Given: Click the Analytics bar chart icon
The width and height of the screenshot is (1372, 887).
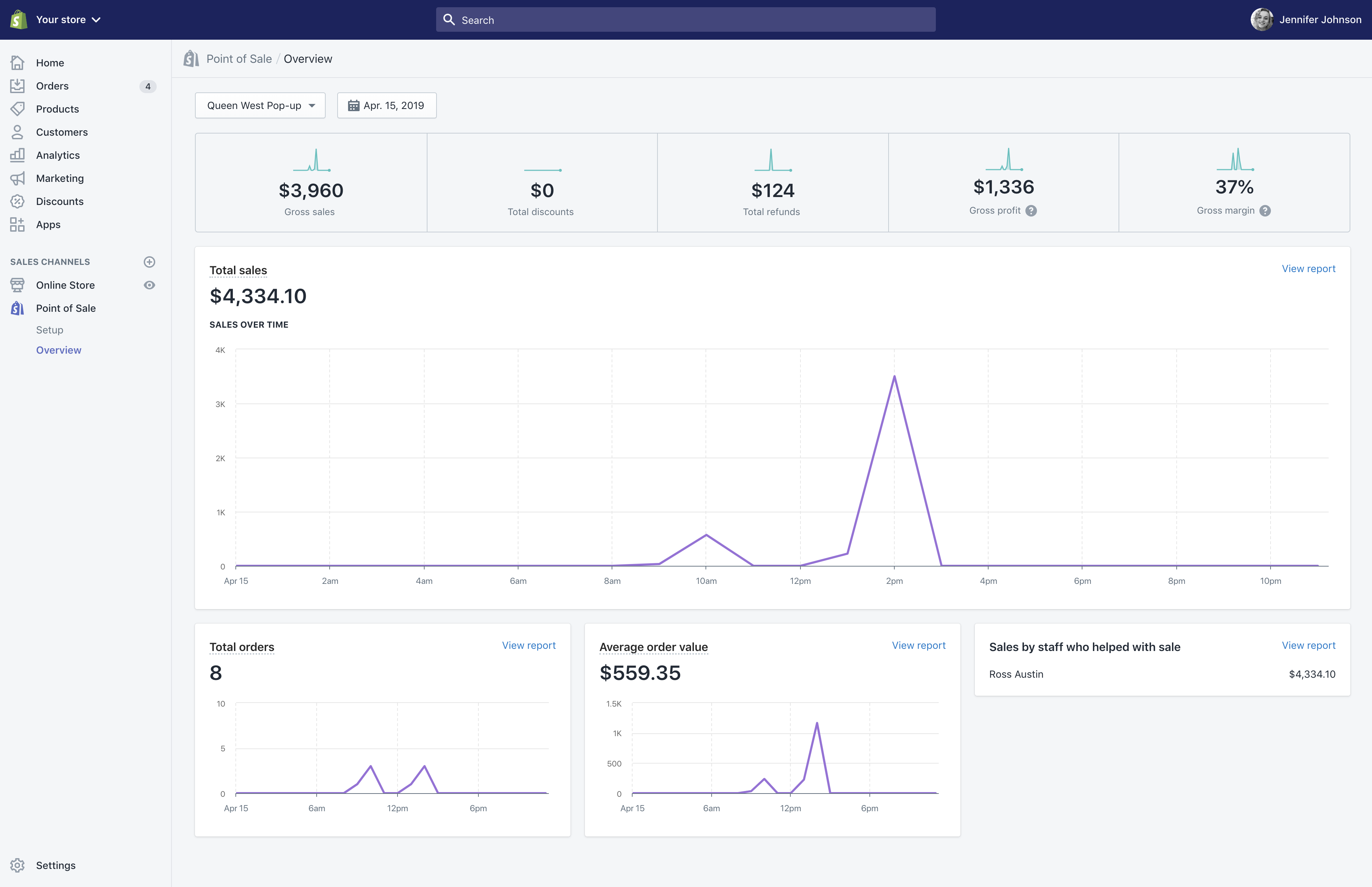Looking at the screenshot, I should point(17,155).
